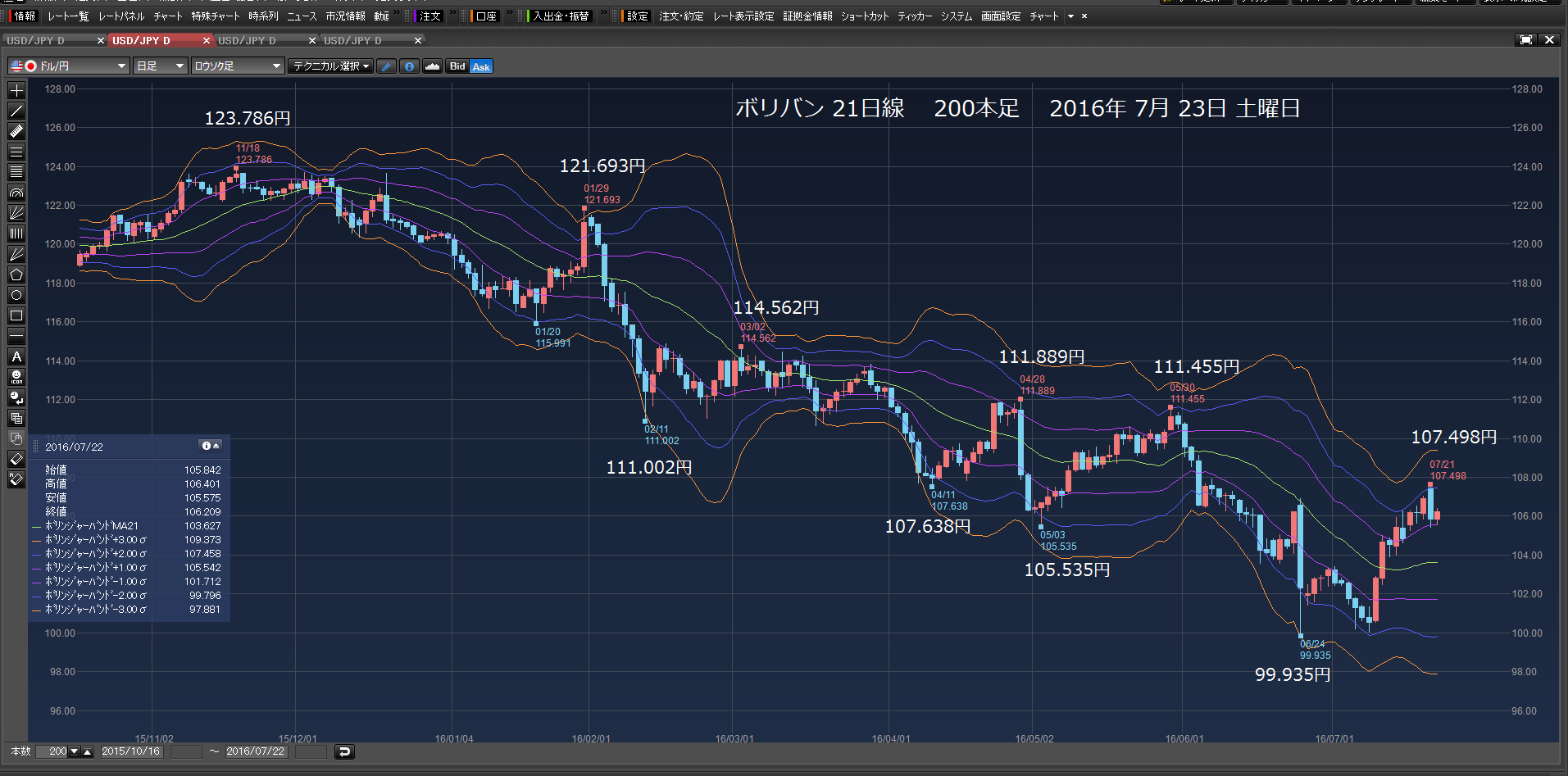
Task: Collapse the 2016/07/22 data info panel
Action: pyautogui.click(x=211, y=446)
